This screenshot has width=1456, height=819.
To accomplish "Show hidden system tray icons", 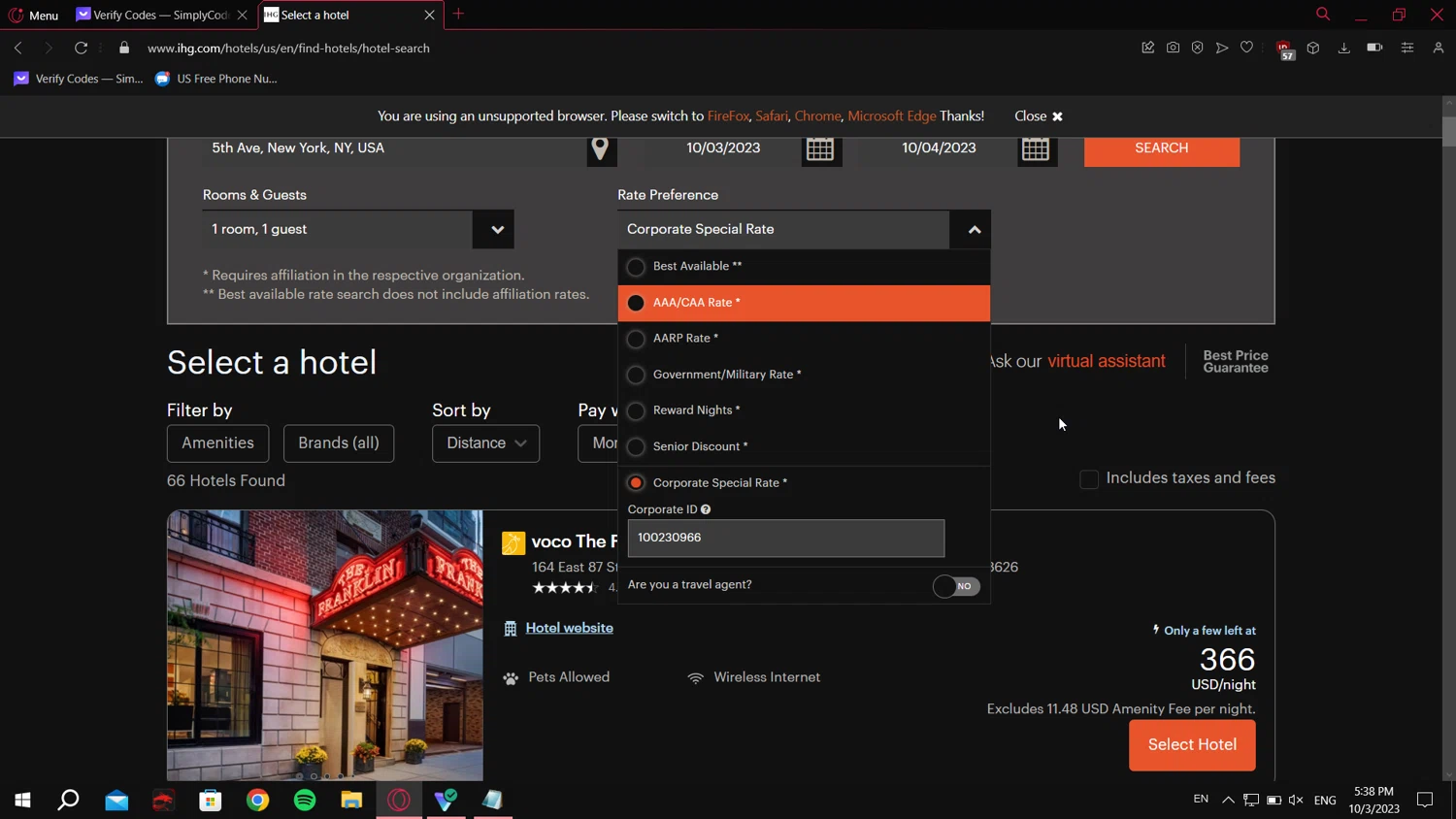I will (x=1228, y=801).
